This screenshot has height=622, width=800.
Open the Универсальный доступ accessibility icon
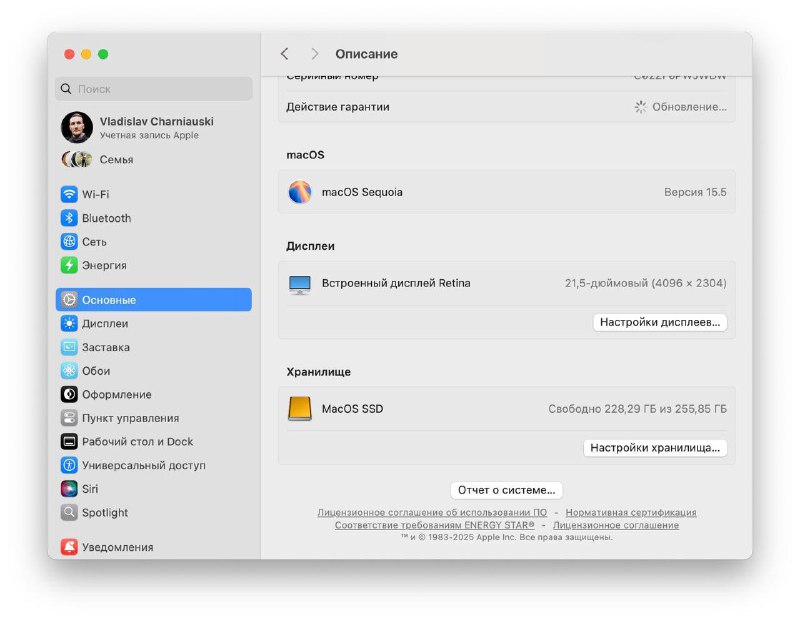point(69,465)
